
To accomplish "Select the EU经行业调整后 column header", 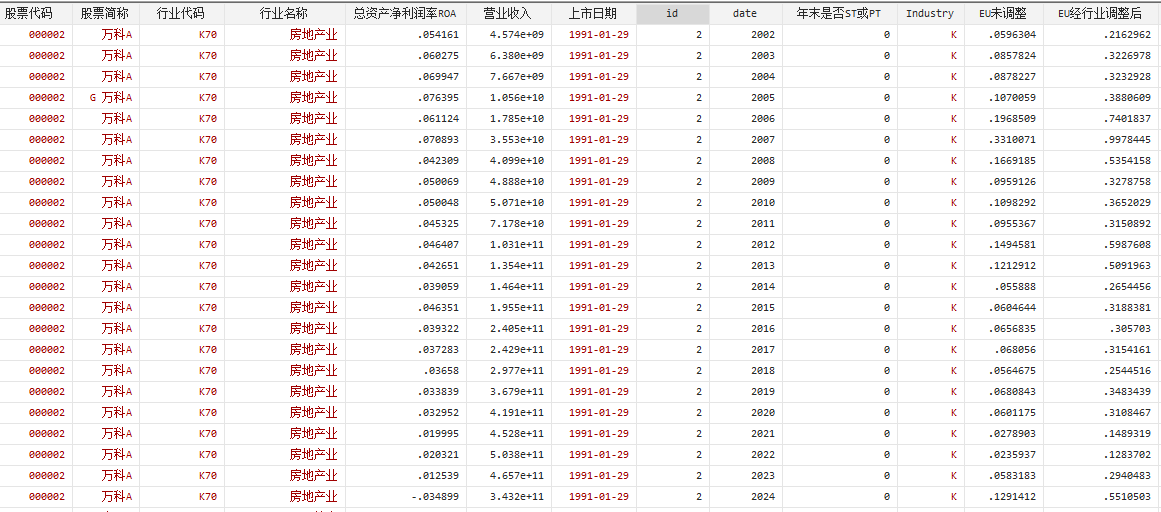I will (x=1100, y=14).
